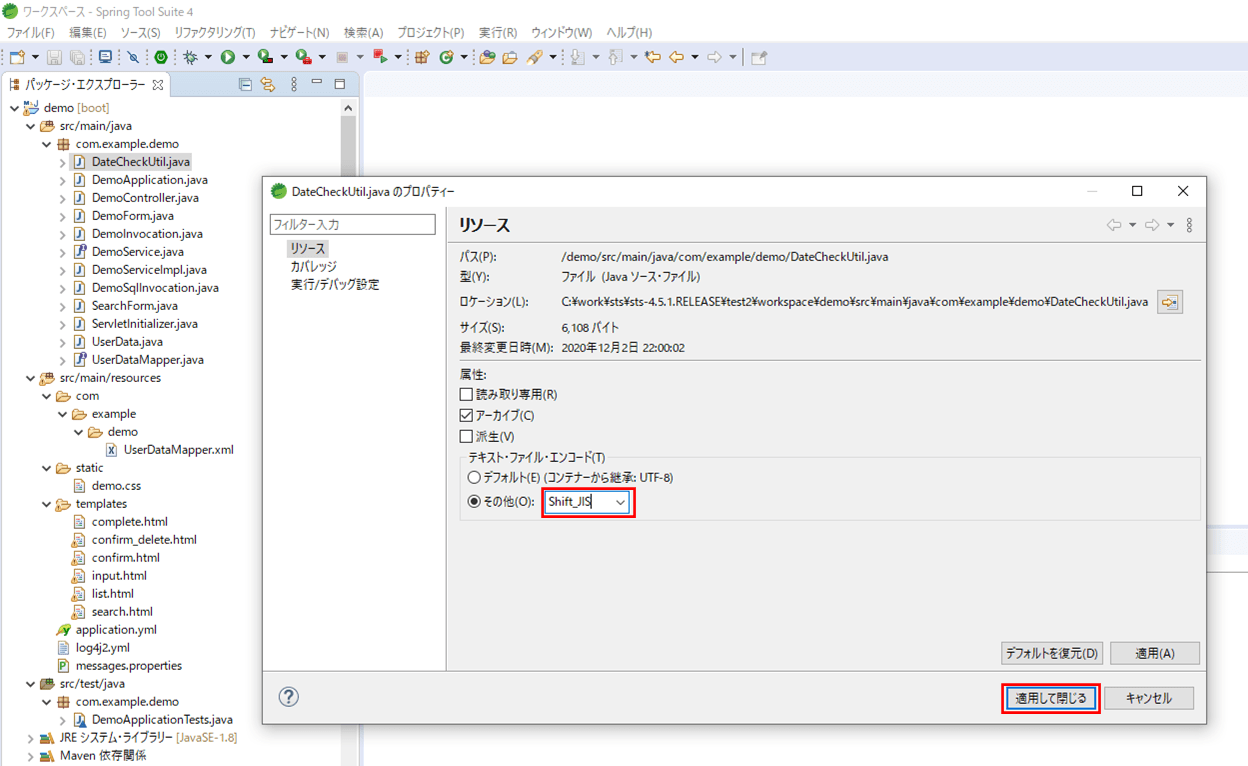
Task: Click the New file wizard icon
Action: coord(16,58)
